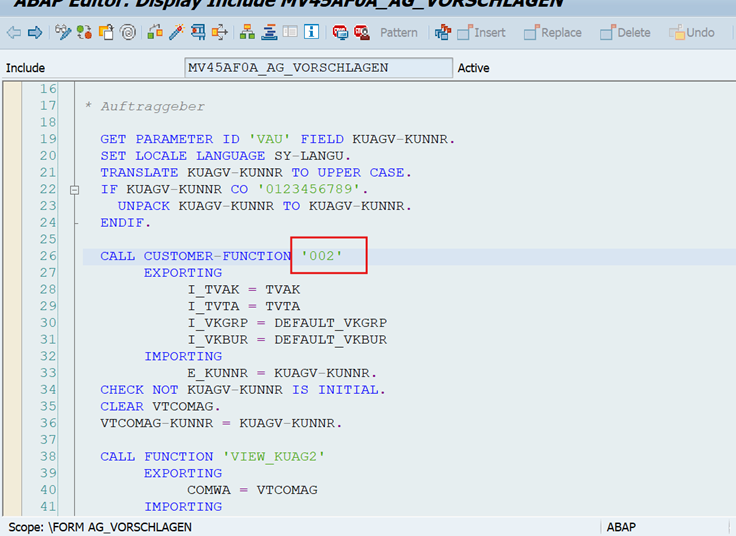Screen dimensions: 736x536
Task: Click the Pattern button
Action: [x=399, y=32]
